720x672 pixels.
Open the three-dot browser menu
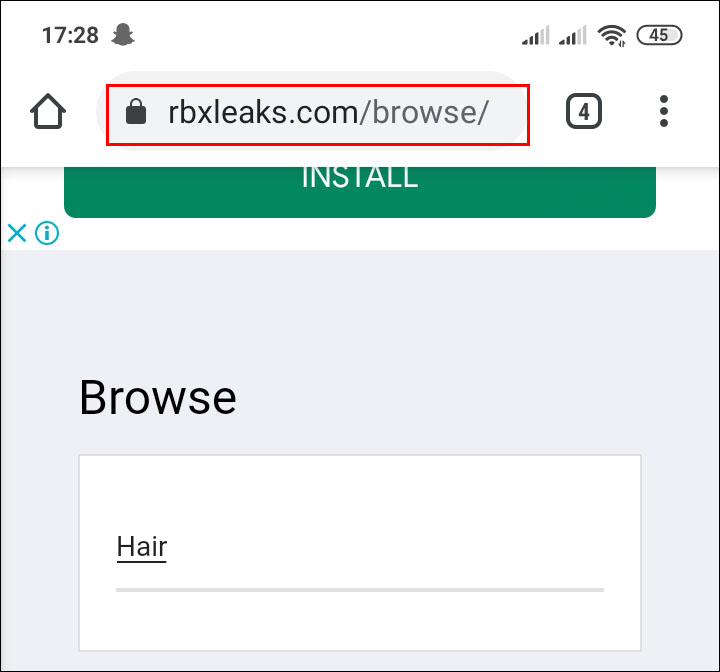664,111
